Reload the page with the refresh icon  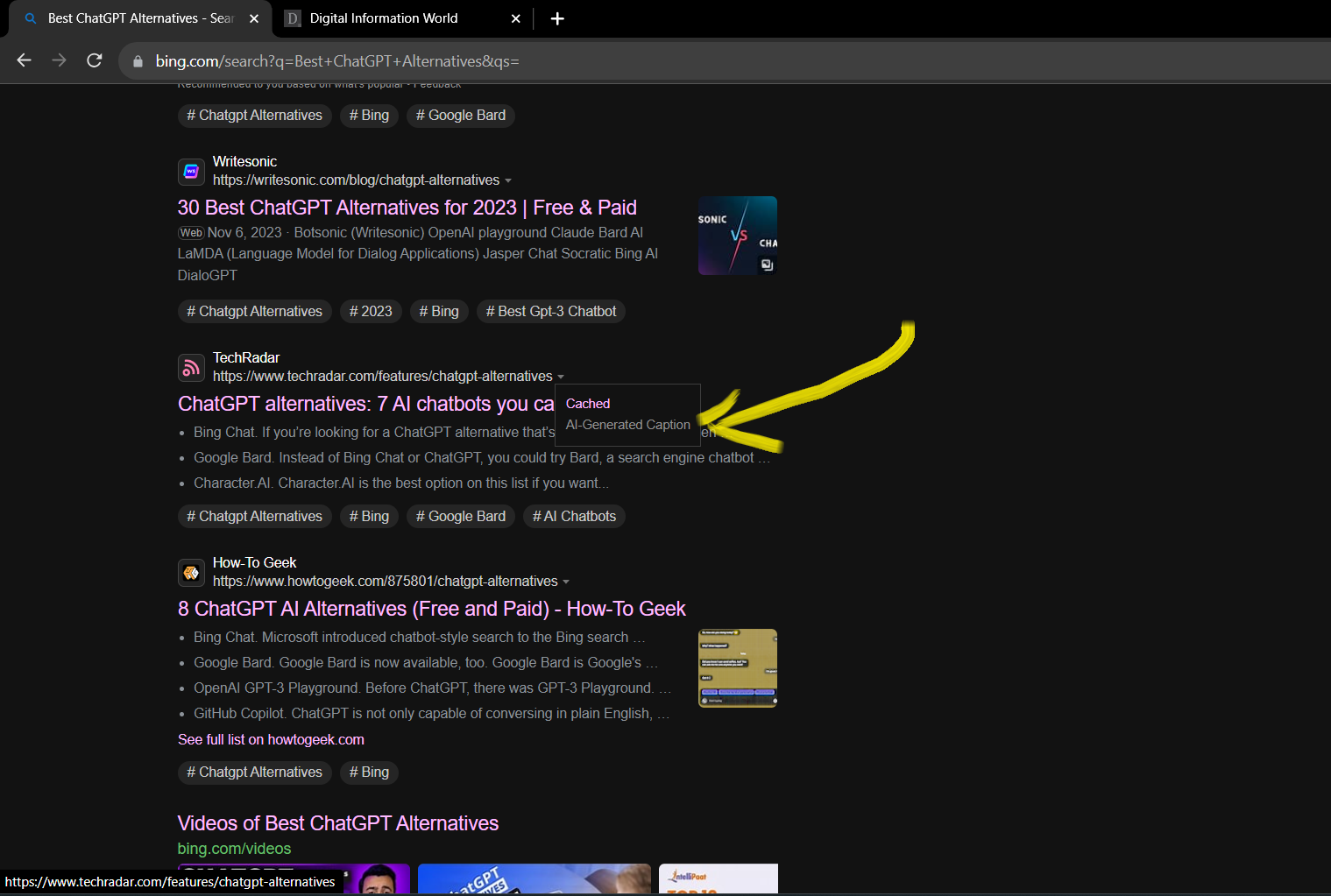pyautogui.click(x=95, y=60)
